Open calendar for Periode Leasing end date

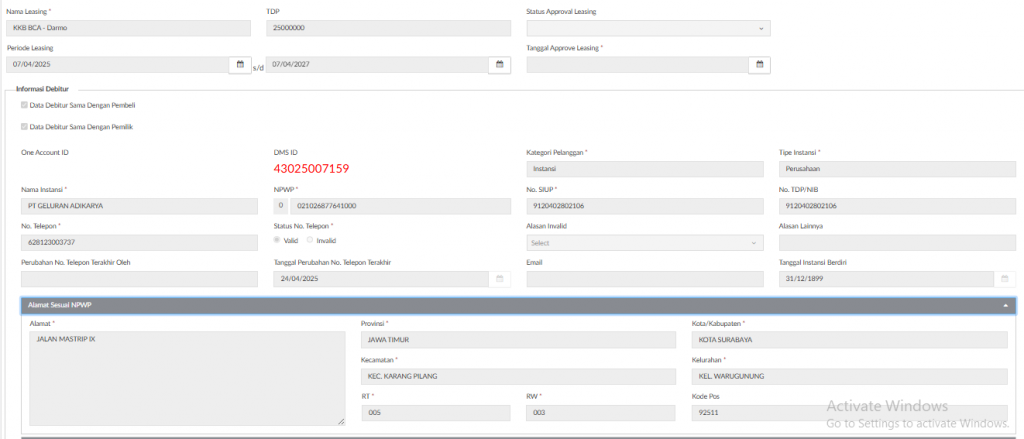[499, 64]
